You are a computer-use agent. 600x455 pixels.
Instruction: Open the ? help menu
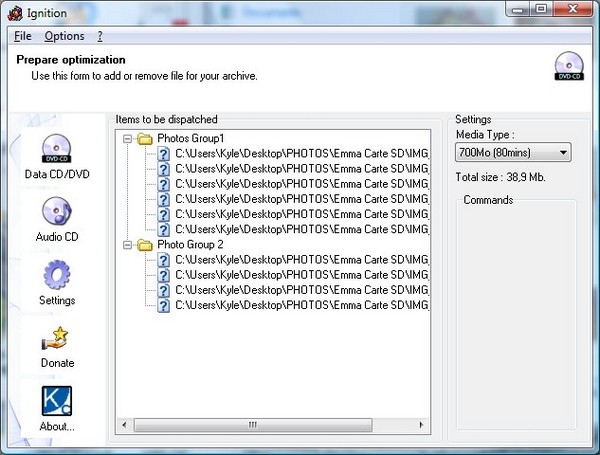click(100, 36)
